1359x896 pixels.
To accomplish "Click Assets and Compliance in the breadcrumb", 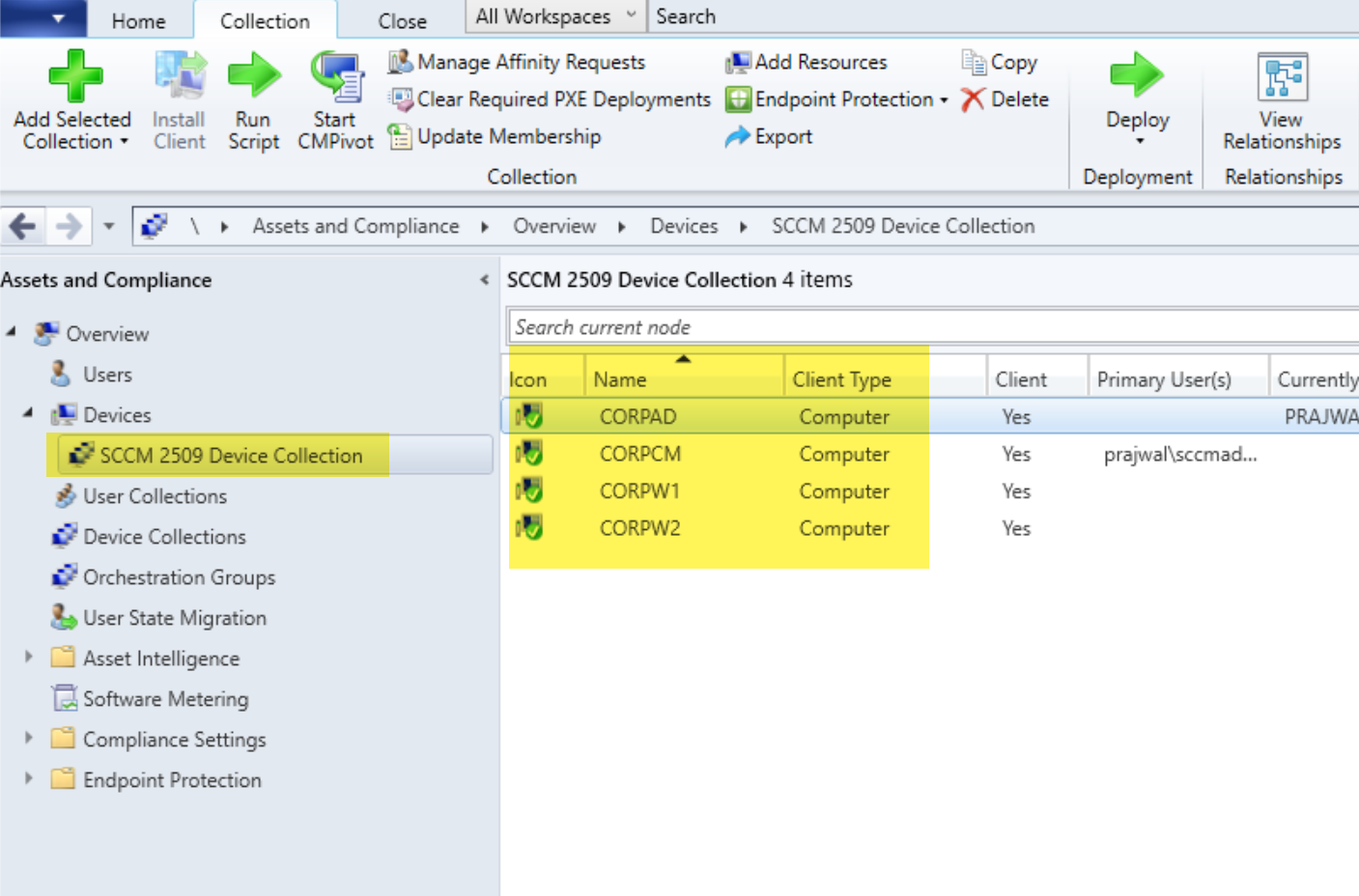I will tap(356, 226).
